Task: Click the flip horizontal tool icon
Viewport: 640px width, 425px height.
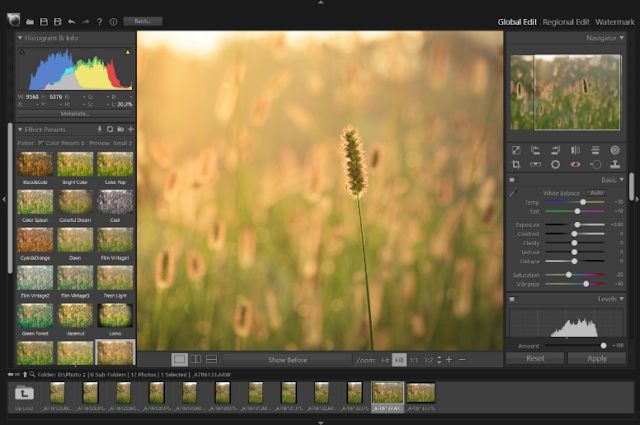Action: click(x=576, y=150)
